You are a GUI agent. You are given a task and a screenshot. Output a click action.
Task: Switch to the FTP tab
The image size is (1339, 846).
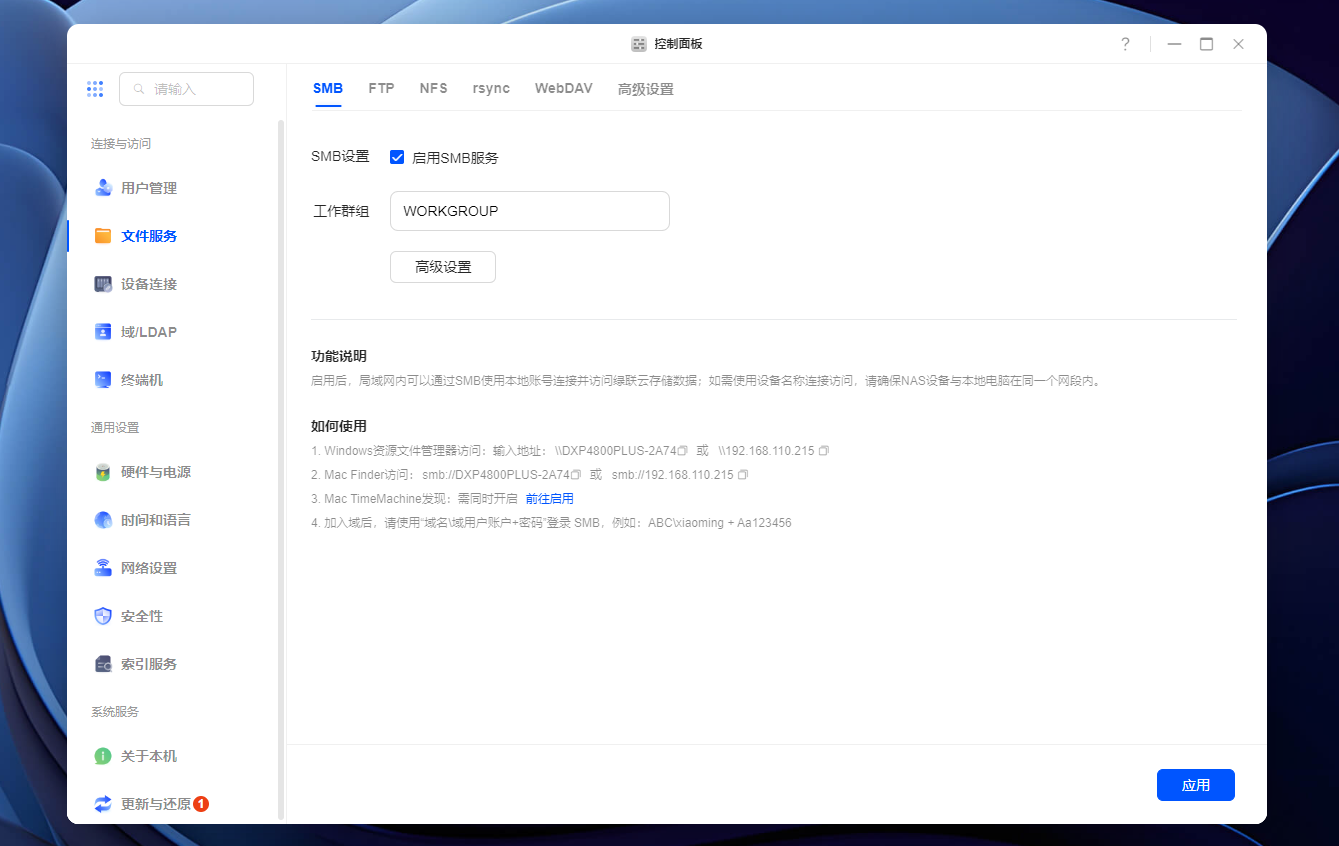click(381, 88)
